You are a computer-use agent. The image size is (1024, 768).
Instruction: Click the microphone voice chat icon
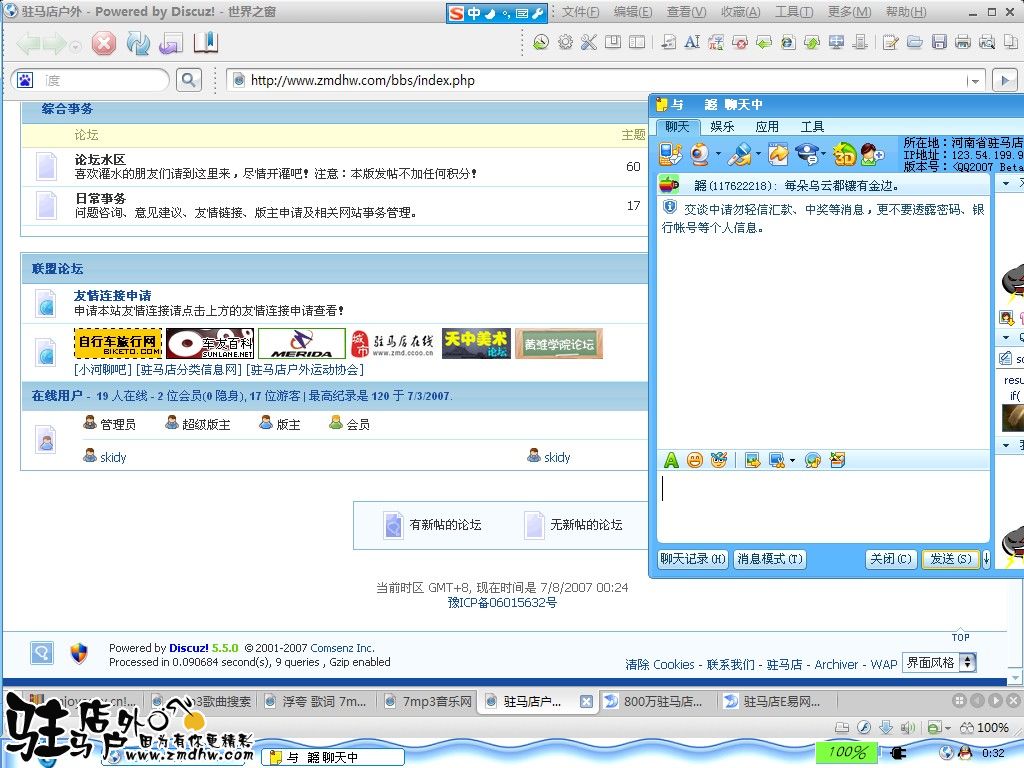point(740,155)
